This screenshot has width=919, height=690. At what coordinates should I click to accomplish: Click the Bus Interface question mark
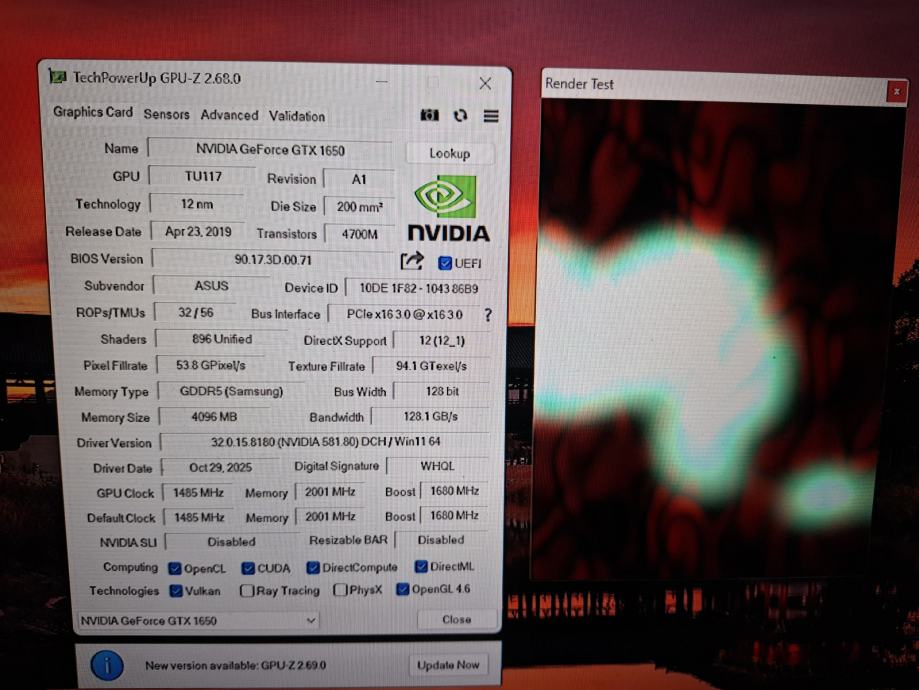pos(488,315)
